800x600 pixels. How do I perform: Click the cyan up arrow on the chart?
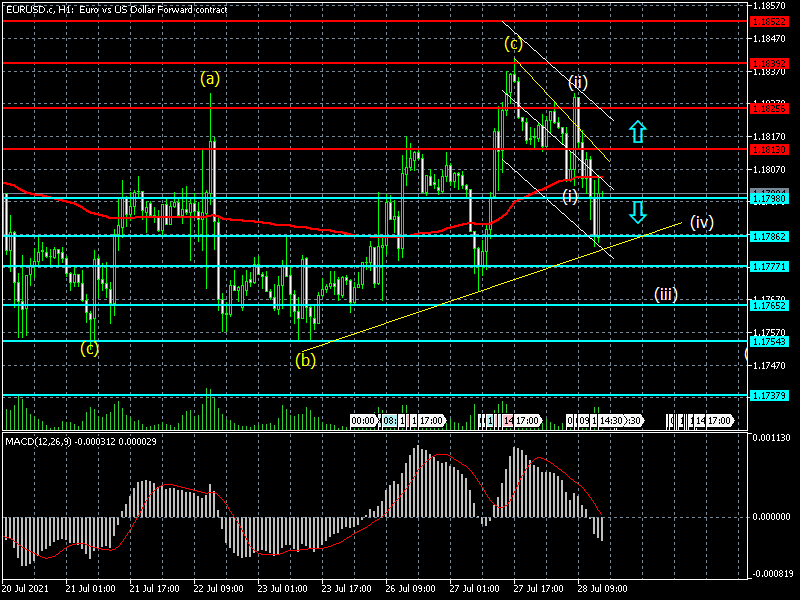pyautogui.click(x=637, y=130)
